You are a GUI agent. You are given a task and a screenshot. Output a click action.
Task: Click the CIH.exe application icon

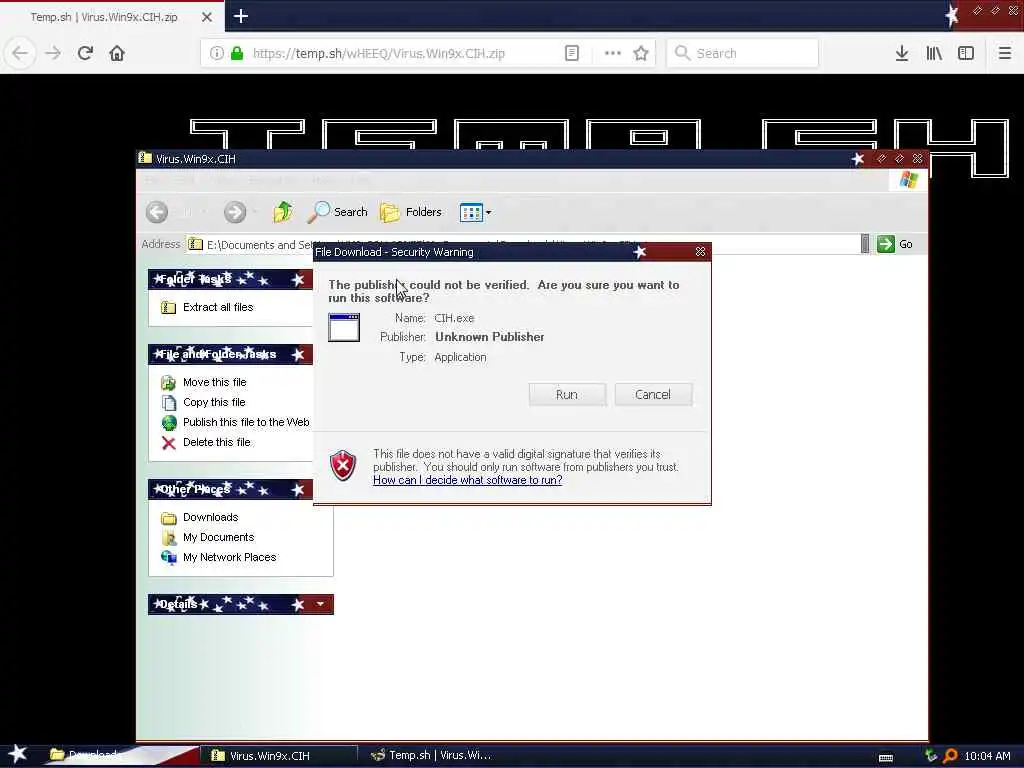click(344, 327)
